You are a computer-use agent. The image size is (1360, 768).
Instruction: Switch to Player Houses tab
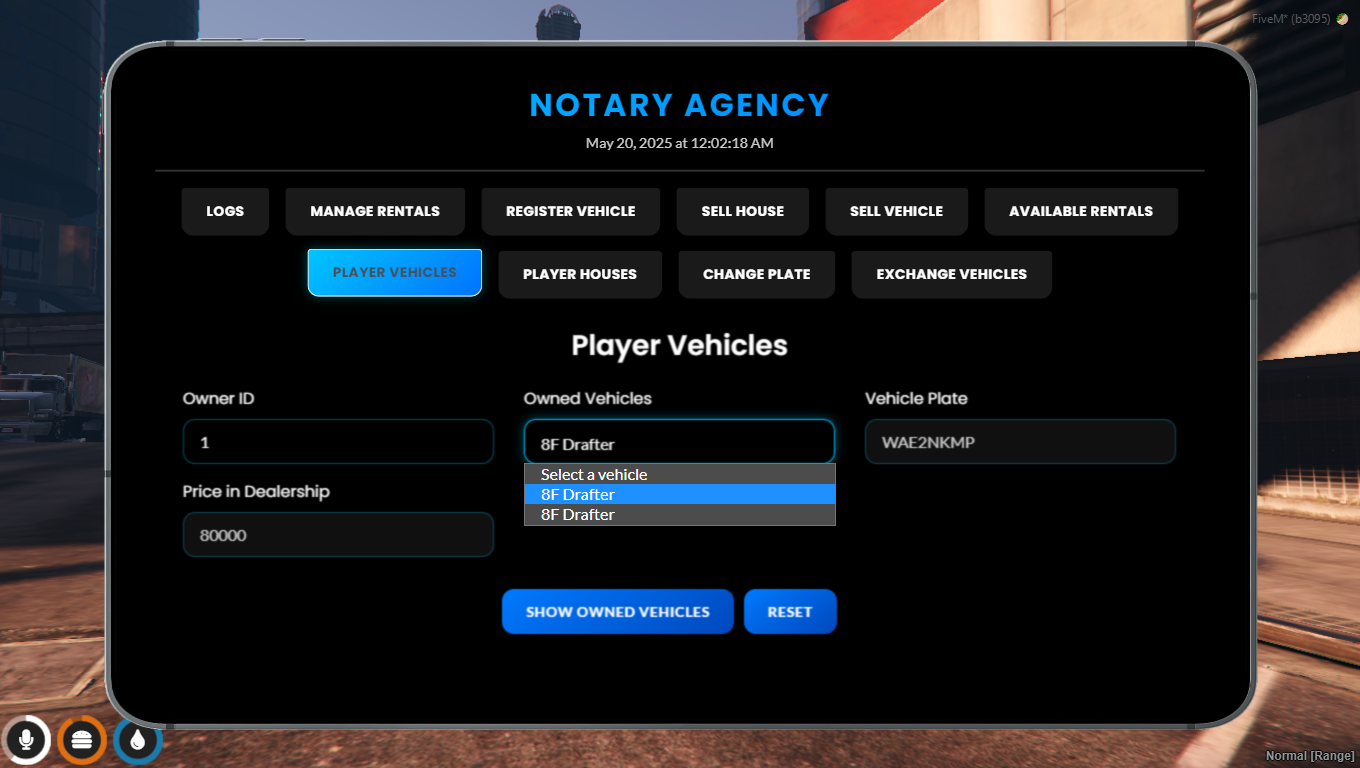[x=580, y=274]
